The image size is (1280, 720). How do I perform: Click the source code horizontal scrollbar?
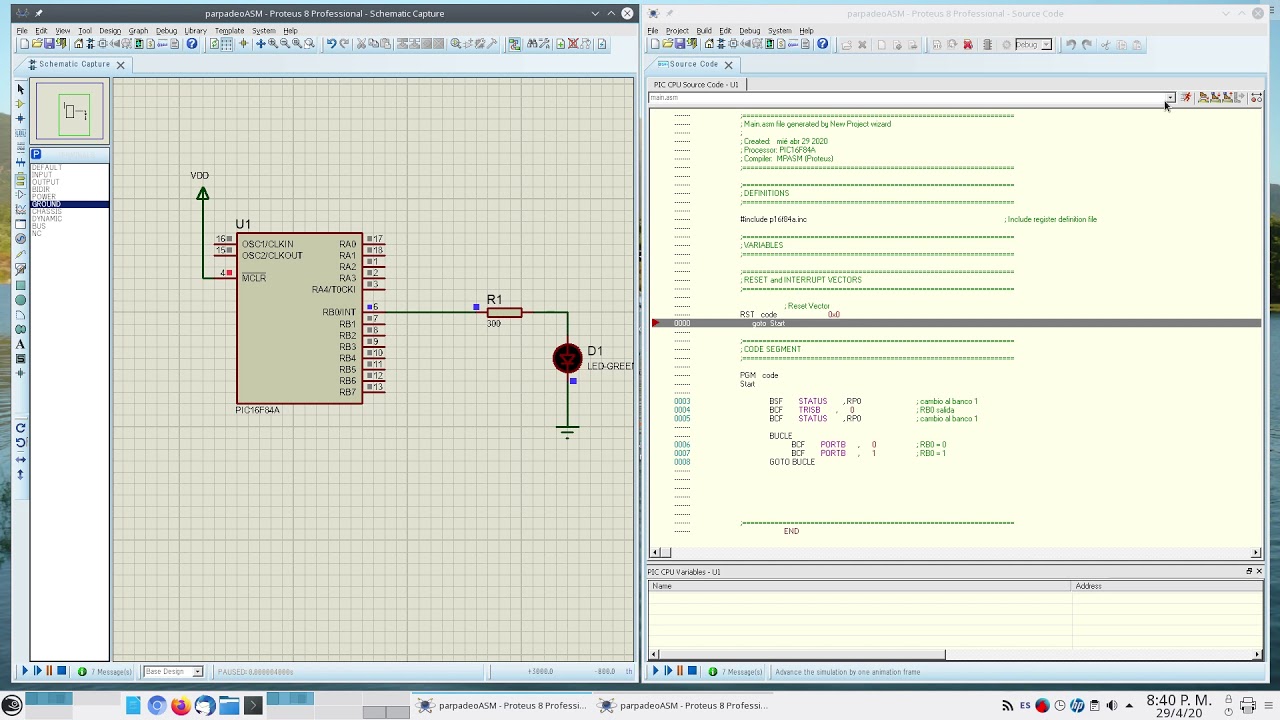(954, 553)
